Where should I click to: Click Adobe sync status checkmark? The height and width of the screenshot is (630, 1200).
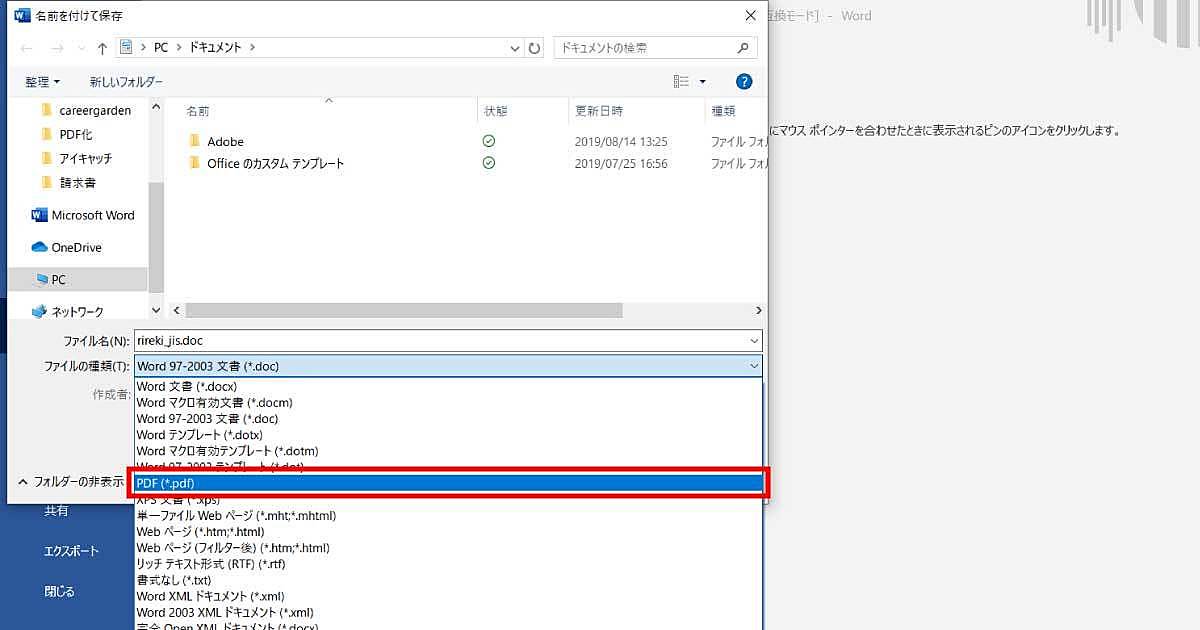489,141
